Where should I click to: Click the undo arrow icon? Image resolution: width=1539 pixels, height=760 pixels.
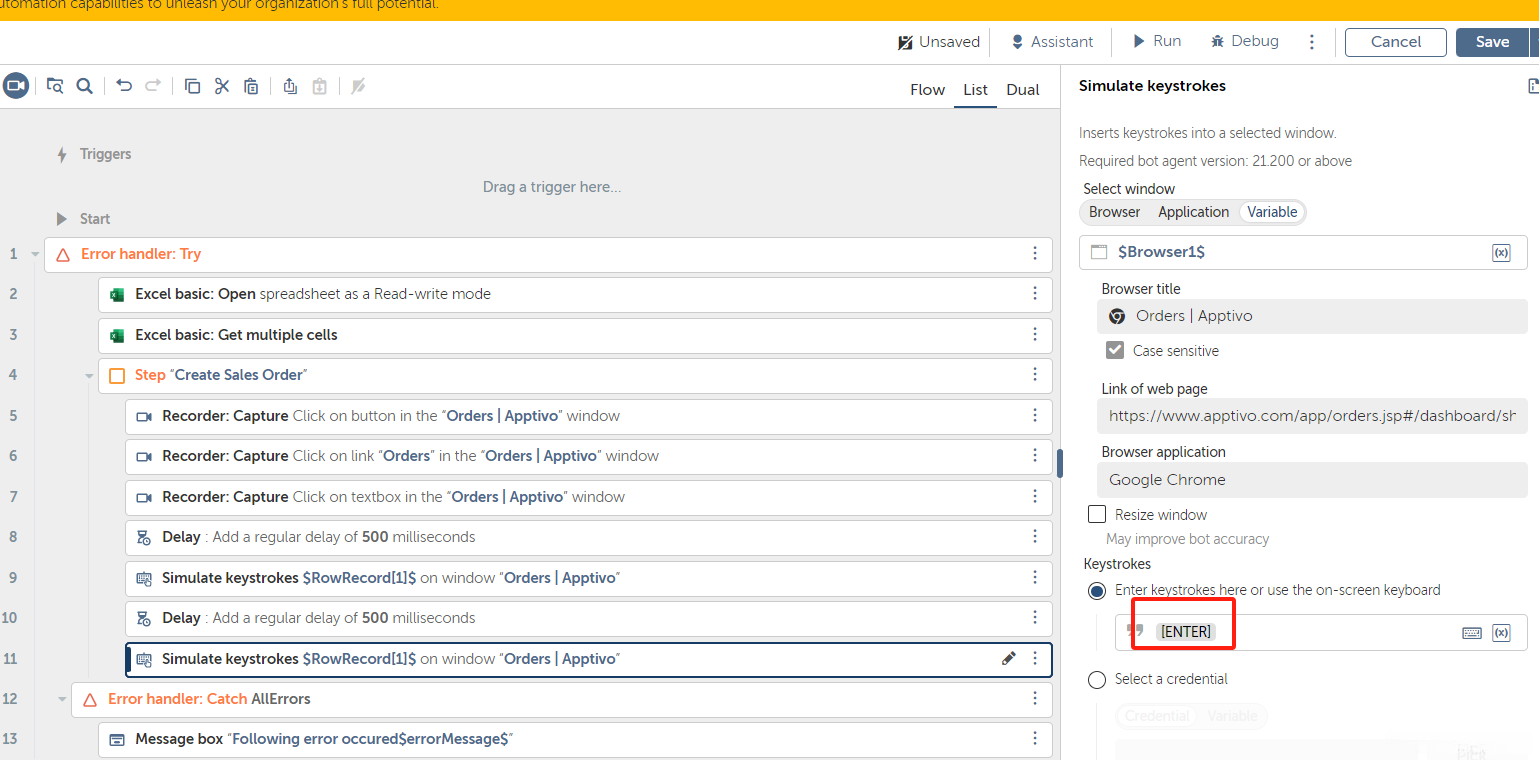pyautogui.click(x=124, y=86)
